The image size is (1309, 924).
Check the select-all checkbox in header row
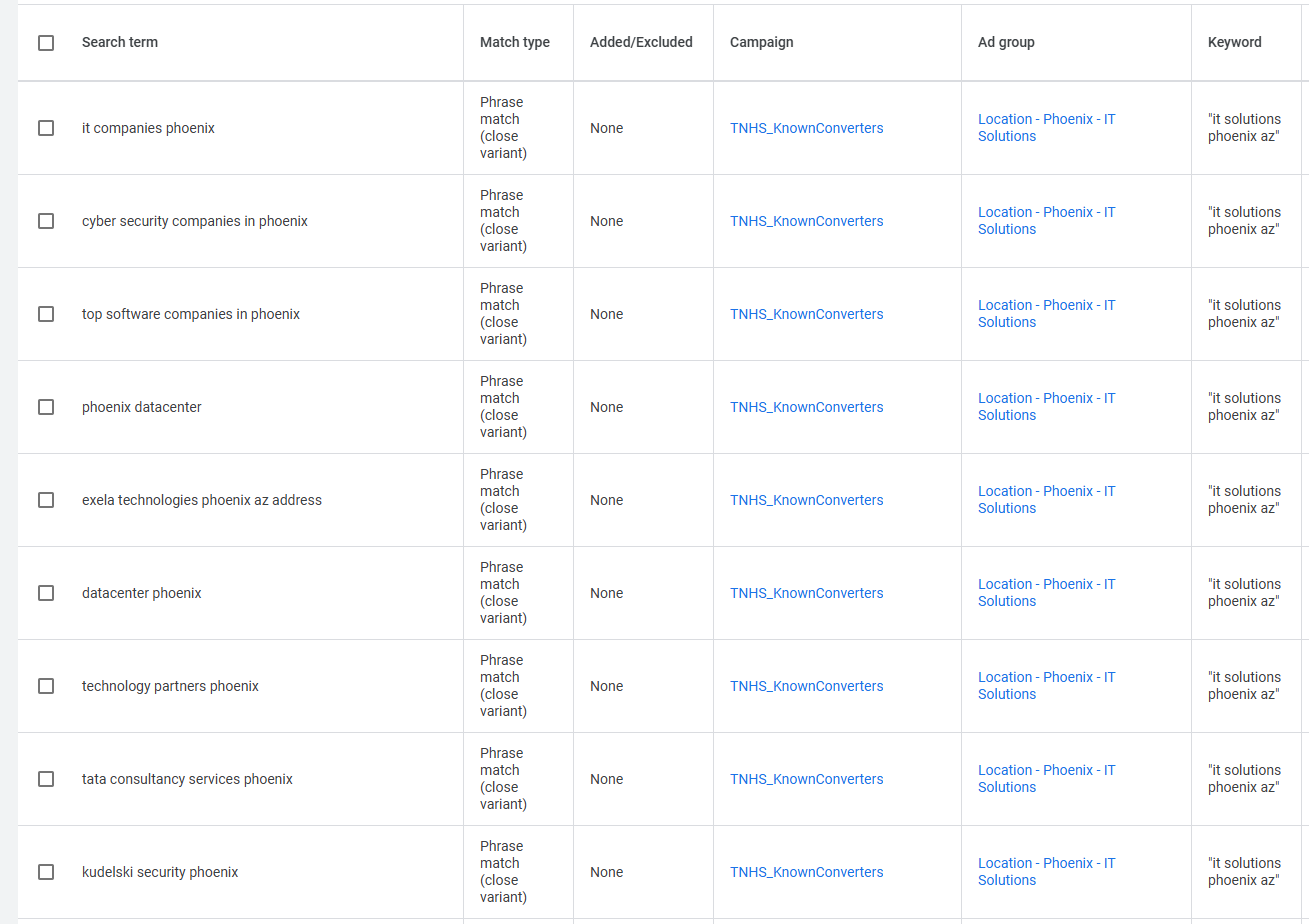click(x=46, y=42)
